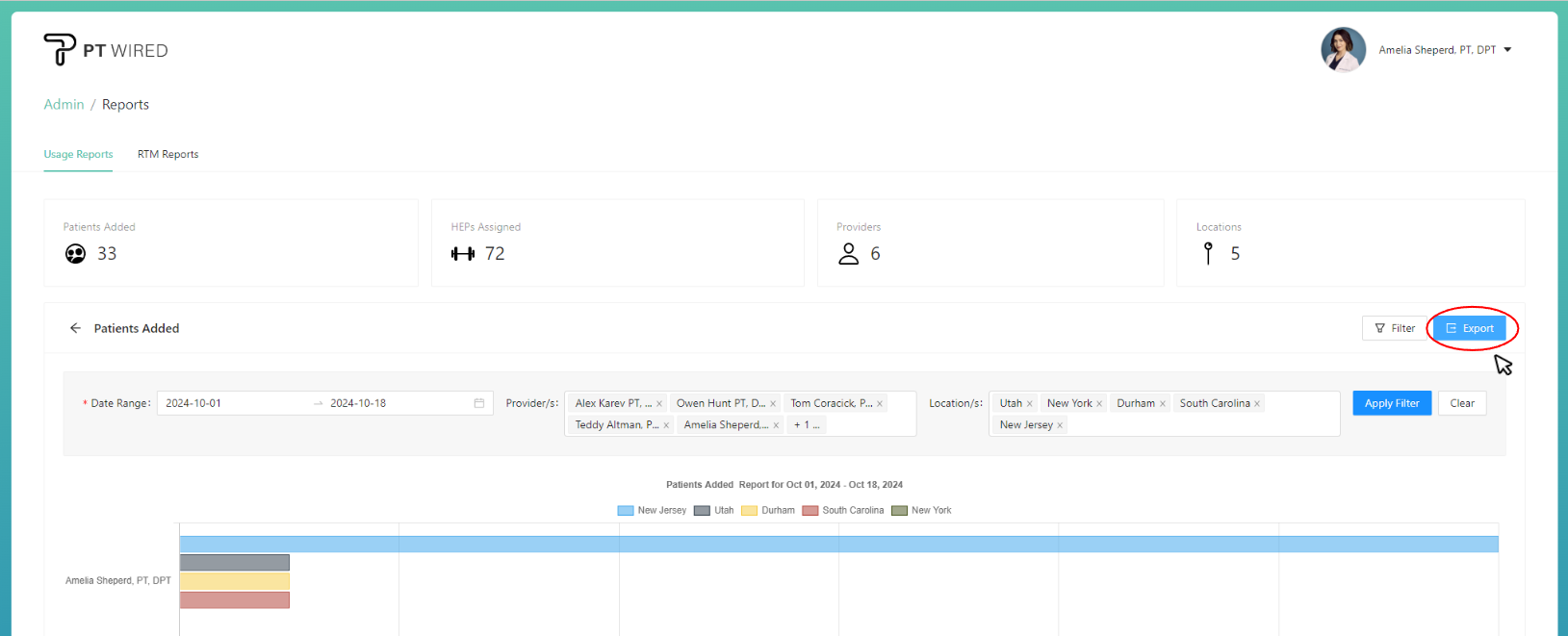Expand the '+ 1 ...' providers overflow tag
1568x636 pixels.
click(x=807, y=425)
